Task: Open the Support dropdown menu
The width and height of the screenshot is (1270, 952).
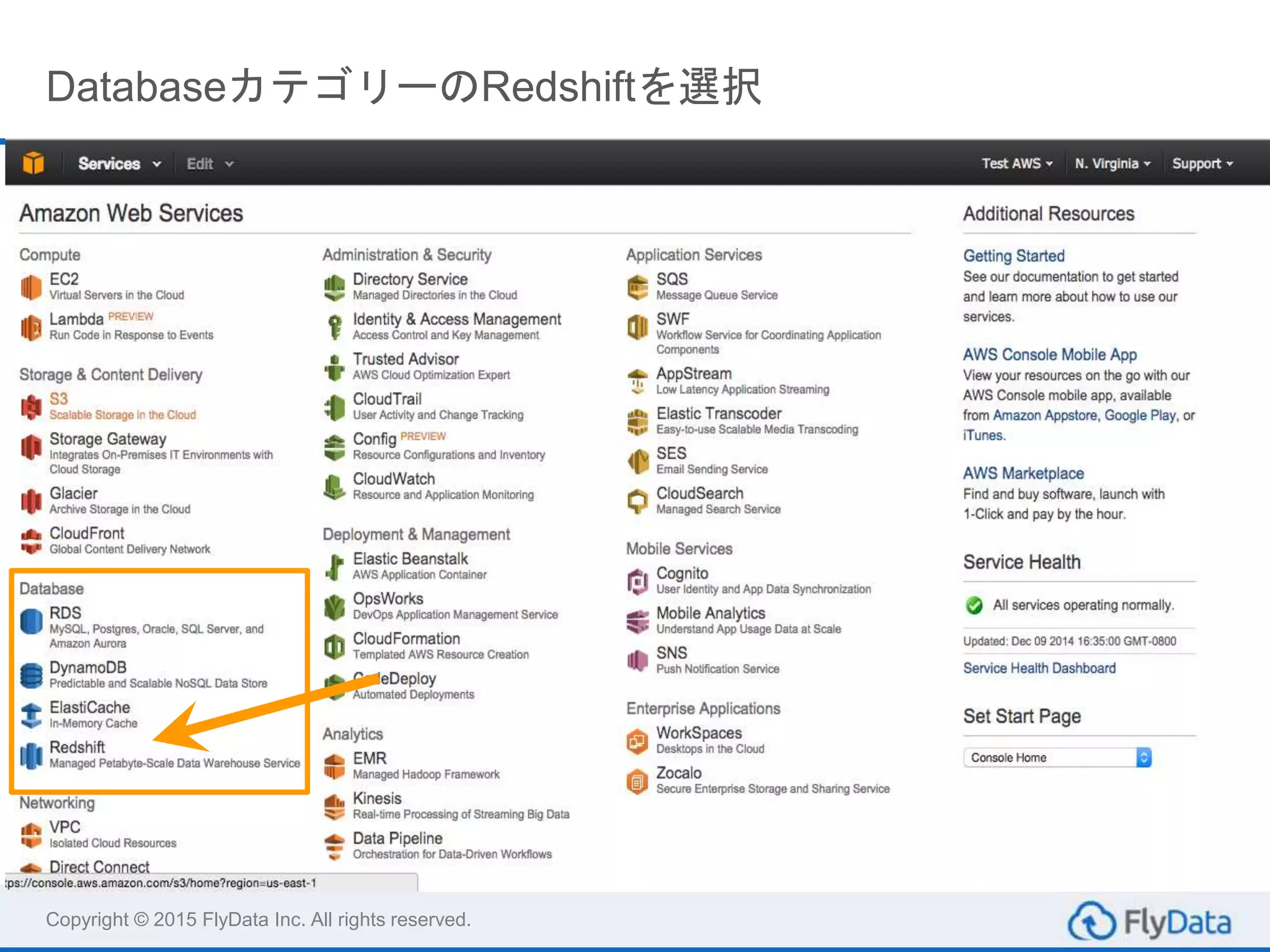Action: pos(1202,164)
